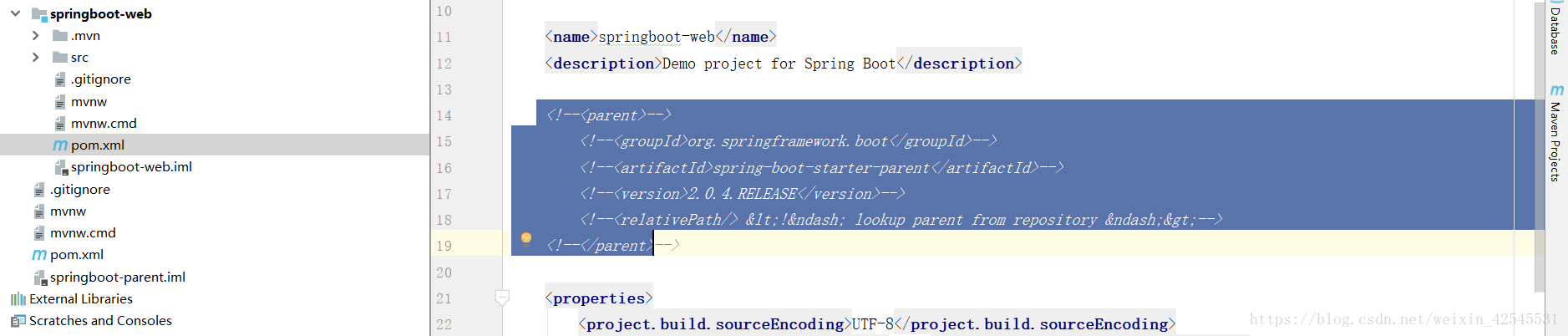Click the name tag text springboot-web

657,37
